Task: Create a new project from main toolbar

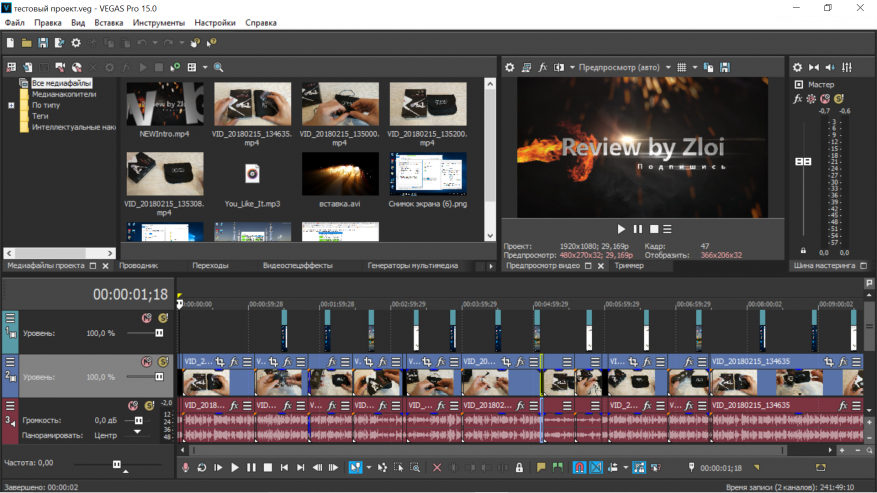Action: pos(10,43)
